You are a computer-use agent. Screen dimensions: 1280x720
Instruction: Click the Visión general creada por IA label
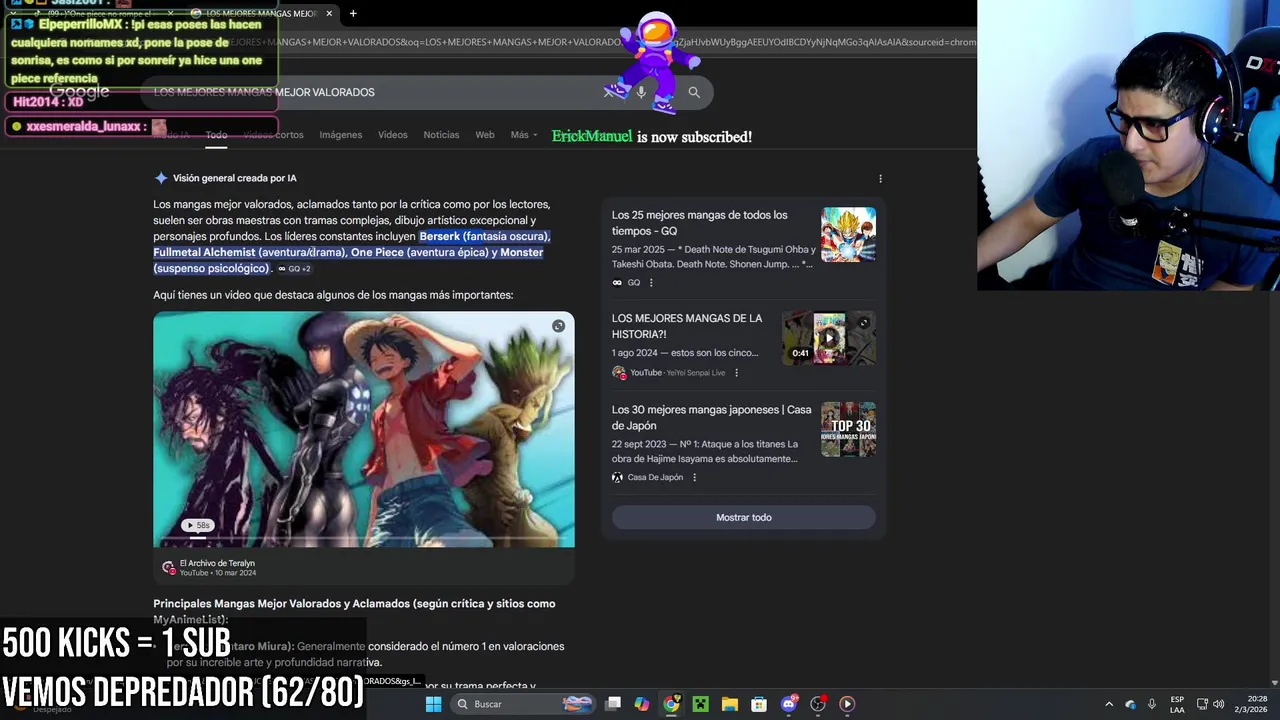(235, 178)
